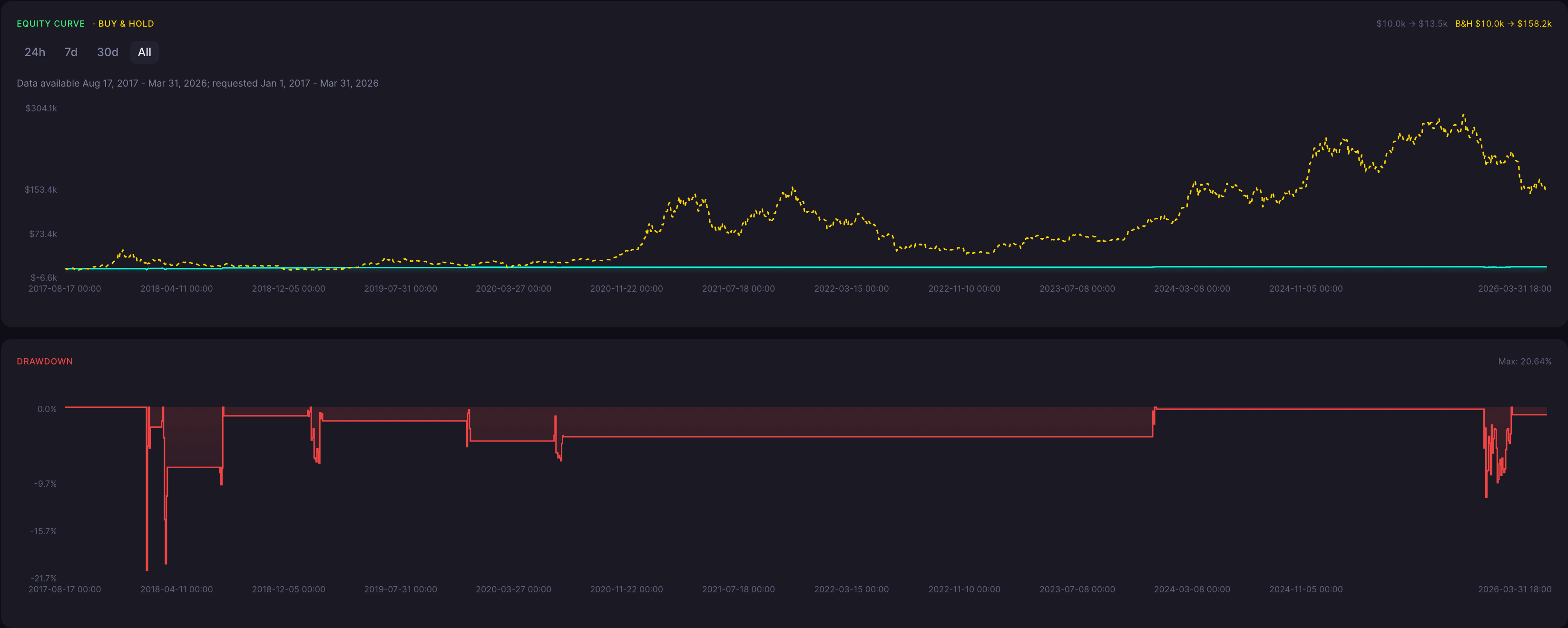Click the B&H $10.0k → $158.2k summary
Screen dimensions: 1568x628
pyautogui.click(x=1503, y=24)
